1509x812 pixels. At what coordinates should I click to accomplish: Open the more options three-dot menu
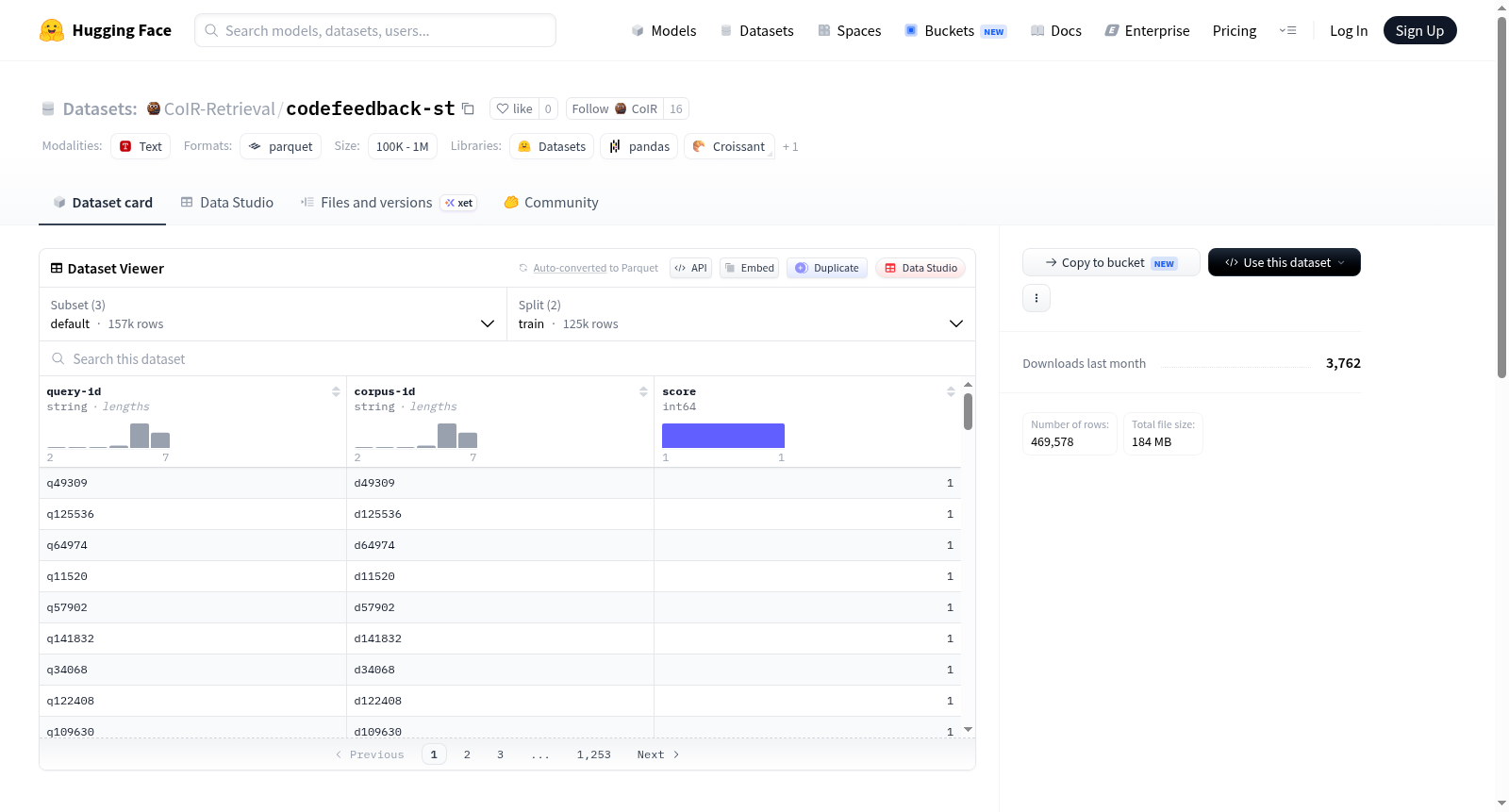click(1036, 298)
